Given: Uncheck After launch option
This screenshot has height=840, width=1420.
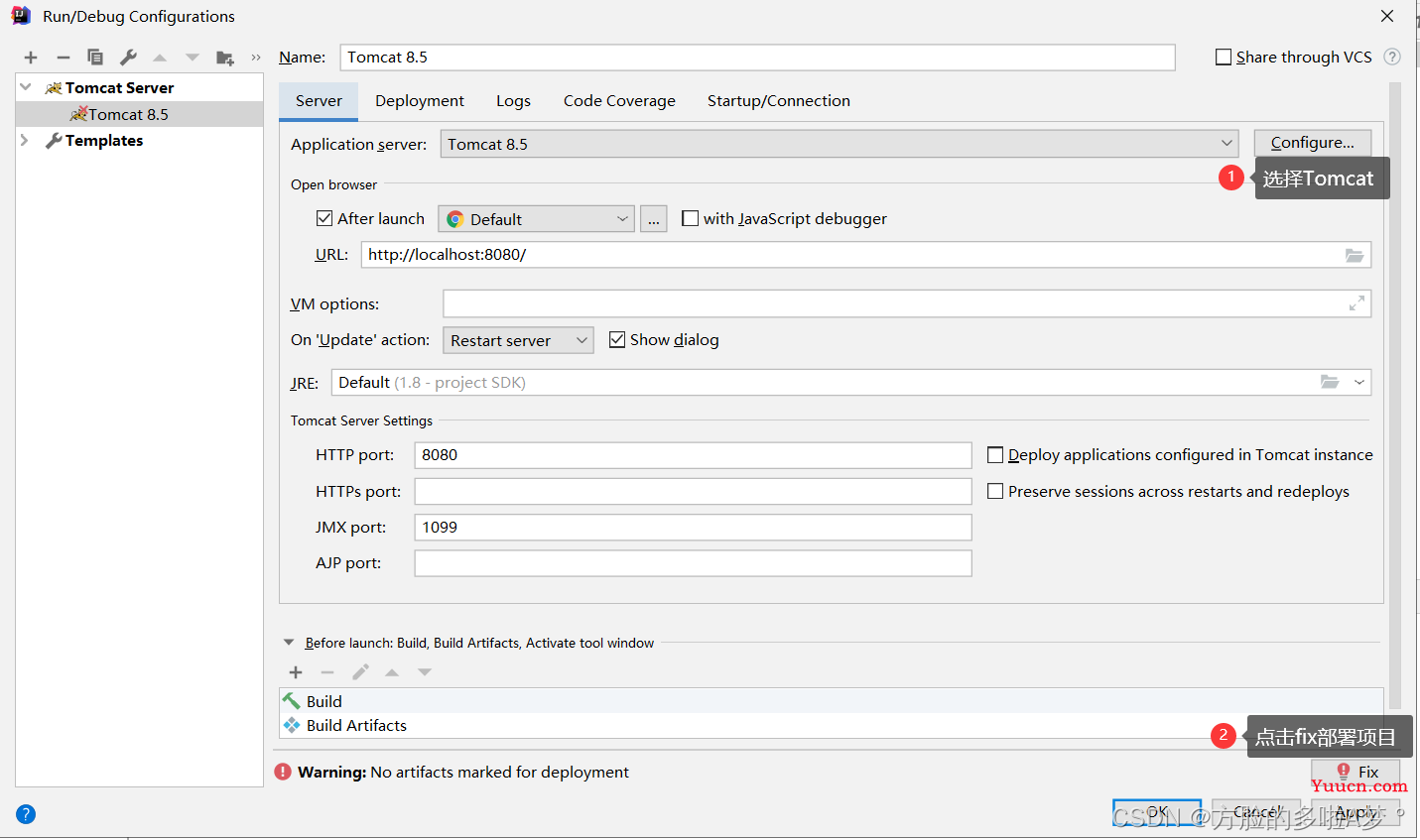Looking at the screenshot, I should coord(324,218).
